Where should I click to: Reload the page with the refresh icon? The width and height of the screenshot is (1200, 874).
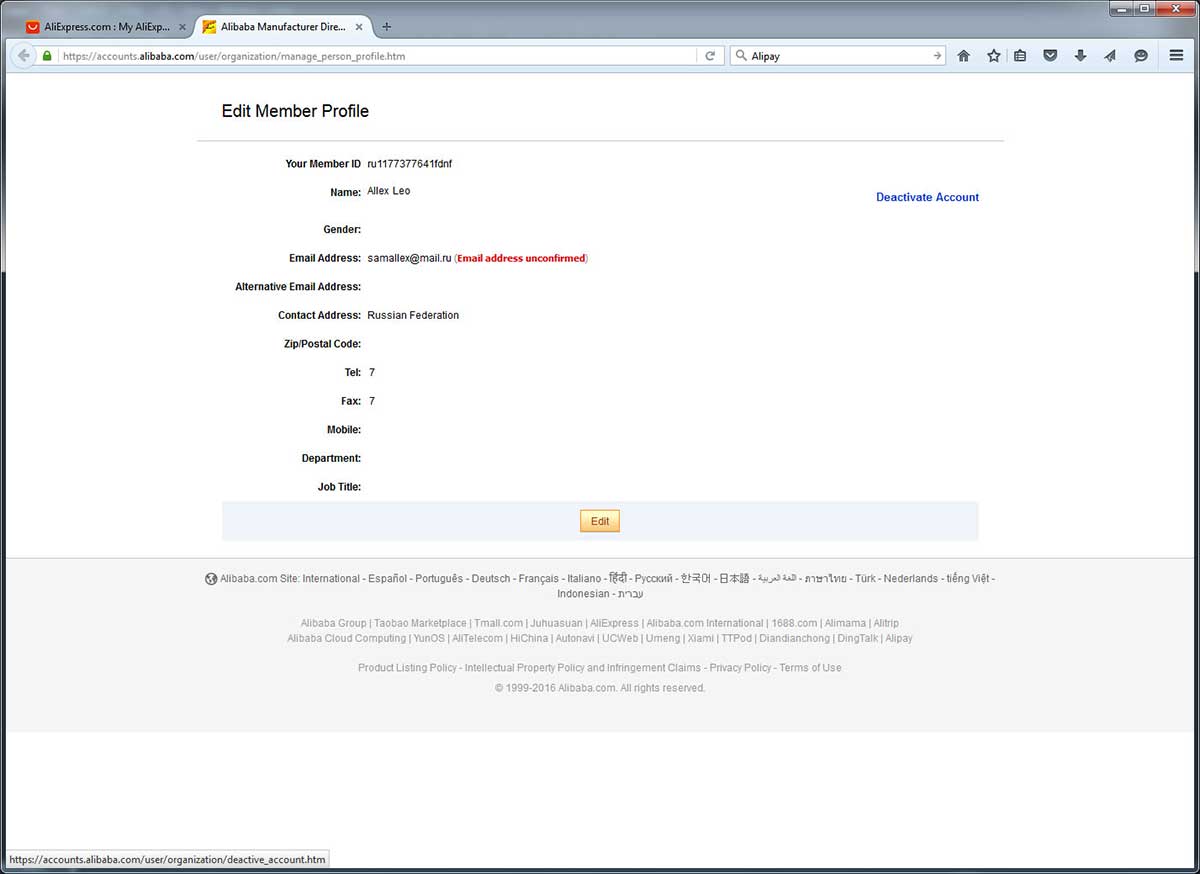[x=710, y=56]
